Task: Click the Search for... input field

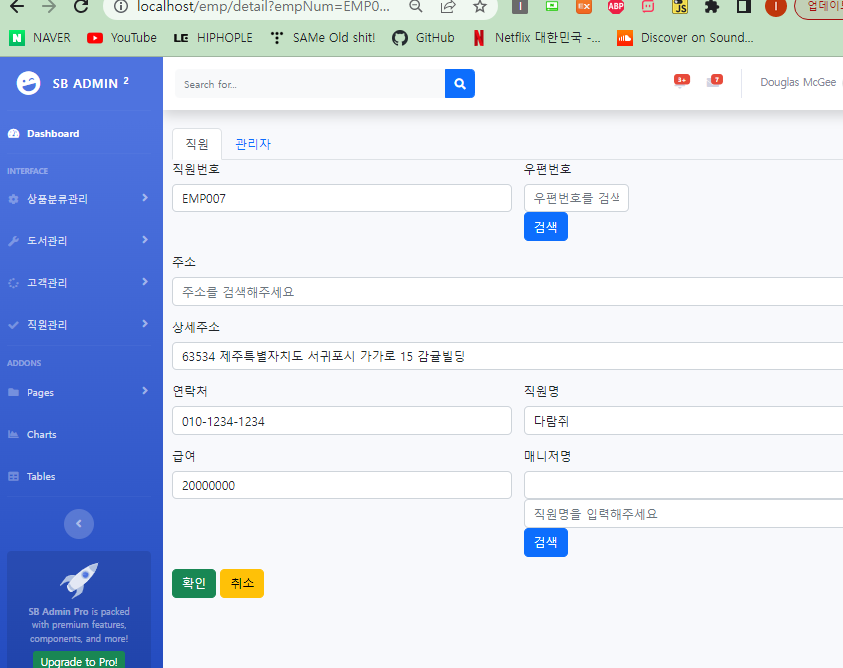Action: tap(310, 84)
